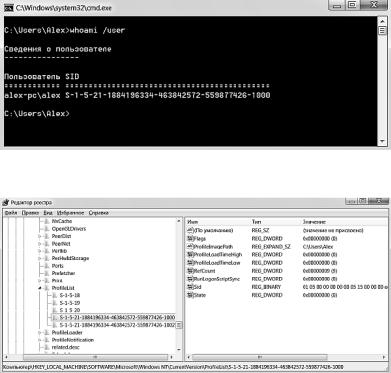Select the key ending in 559877426-1000
The width and height of the screenshot is (391, 373).
117,318
